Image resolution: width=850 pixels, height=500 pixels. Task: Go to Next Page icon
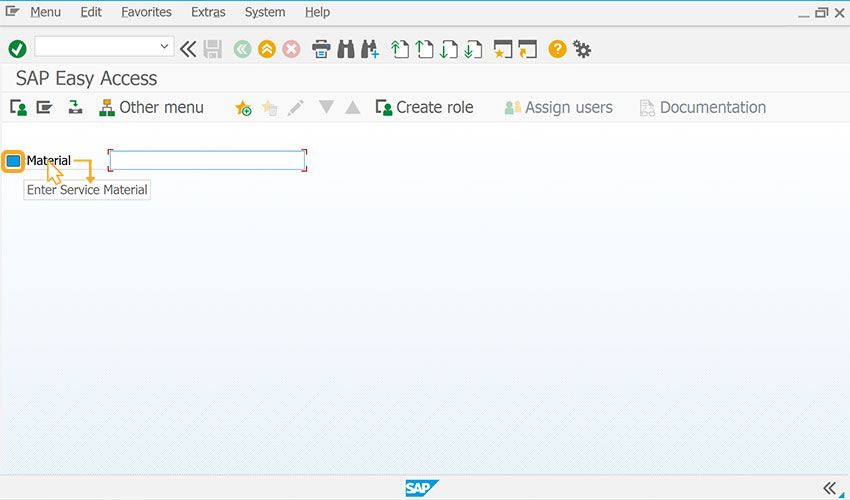[449, 49]
